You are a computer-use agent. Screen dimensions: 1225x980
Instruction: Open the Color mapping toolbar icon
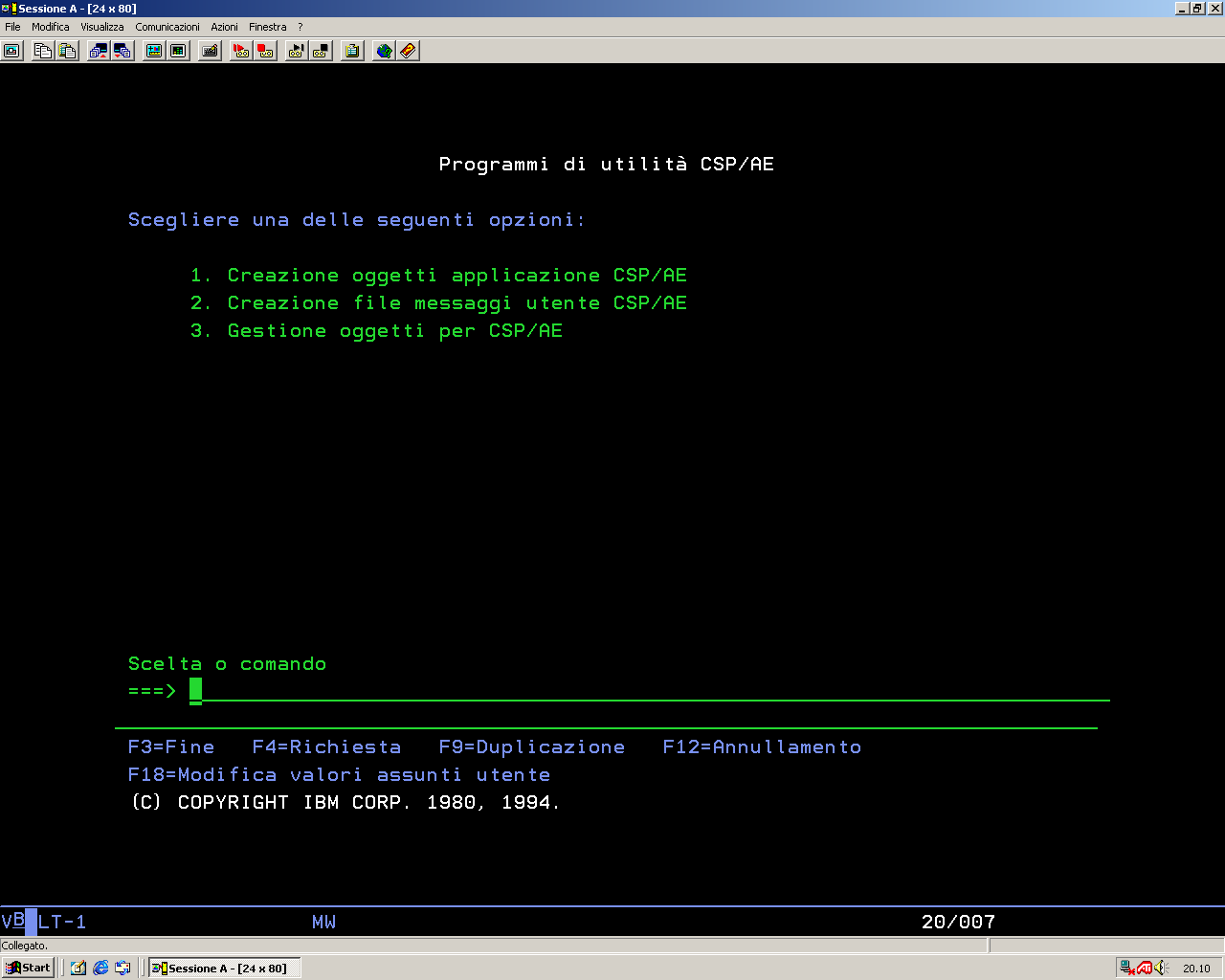[178, 51]
